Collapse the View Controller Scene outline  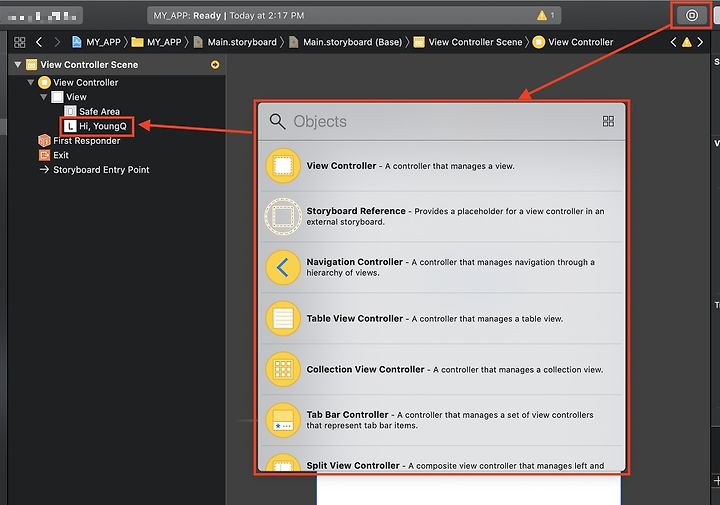coord(17,65)
